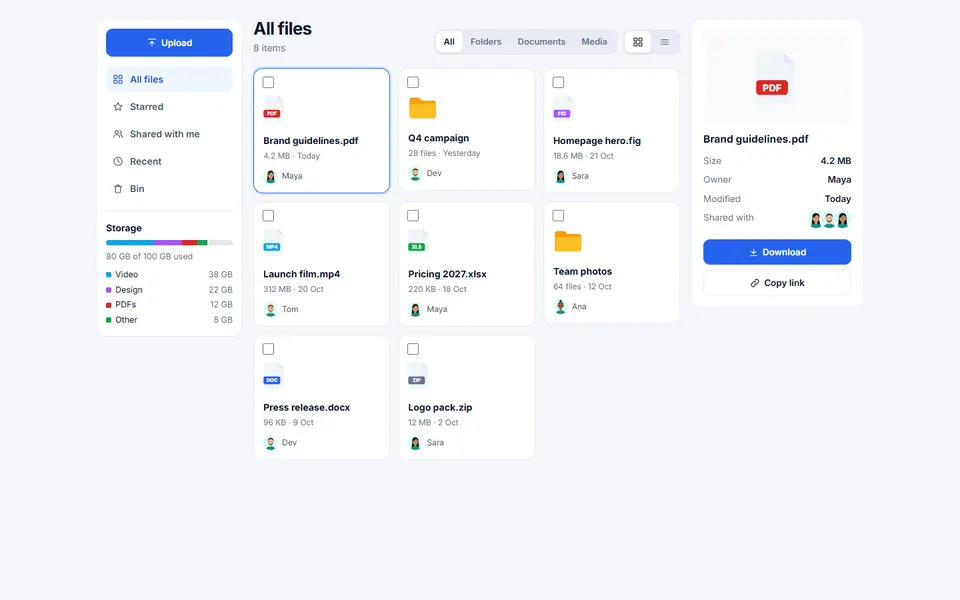The width and height of the screenshot is (960, 600).
Task: Open the Bin
Action: (169, 189)
